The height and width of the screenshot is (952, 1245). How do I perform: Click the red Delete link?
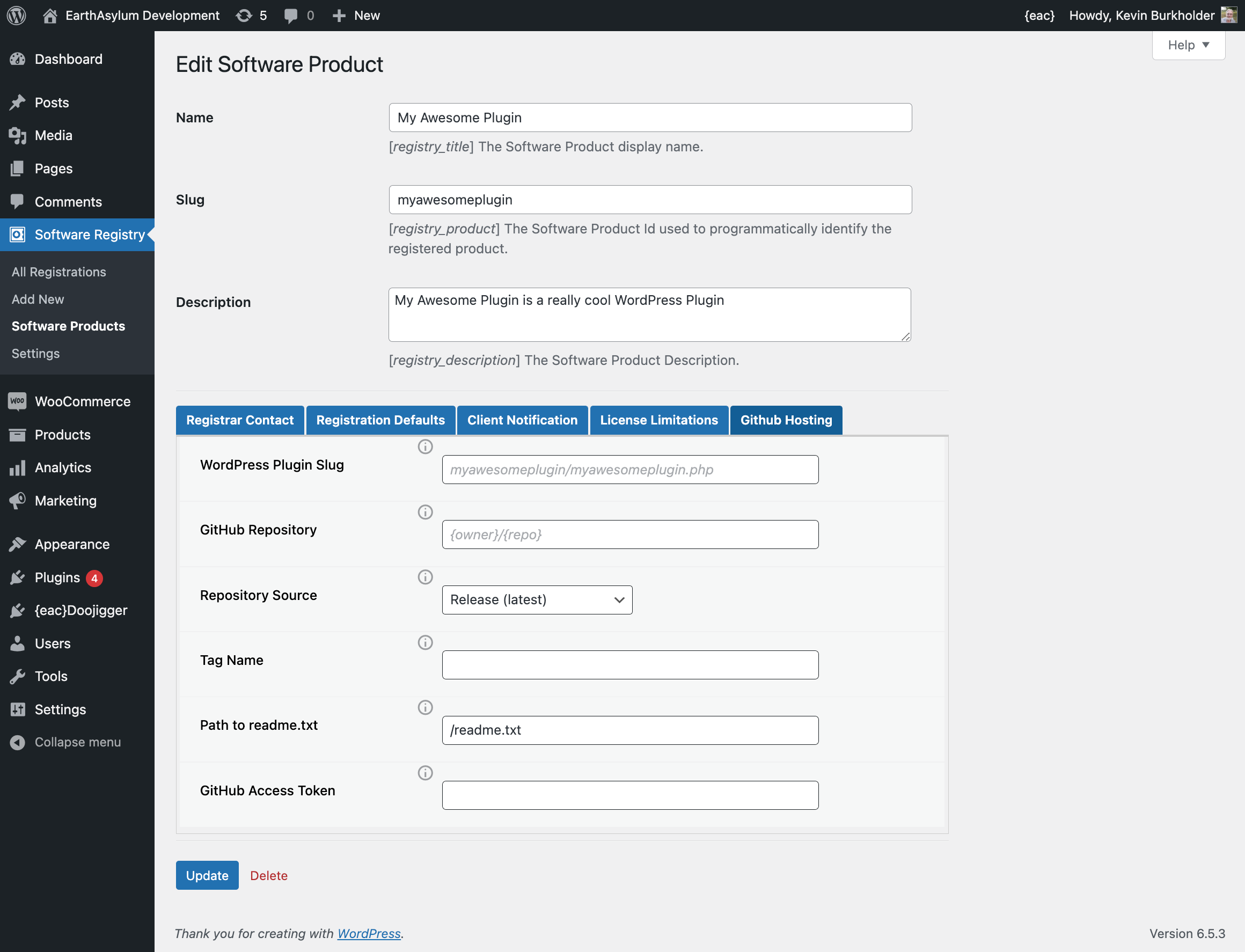pyautogui.click(x=269, y=875)
